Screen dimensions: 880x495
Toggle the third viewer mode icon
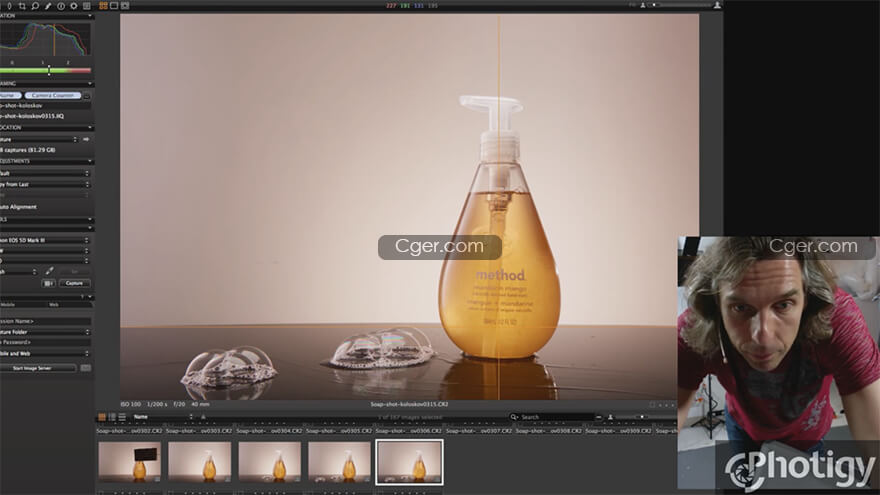(125, 6)
